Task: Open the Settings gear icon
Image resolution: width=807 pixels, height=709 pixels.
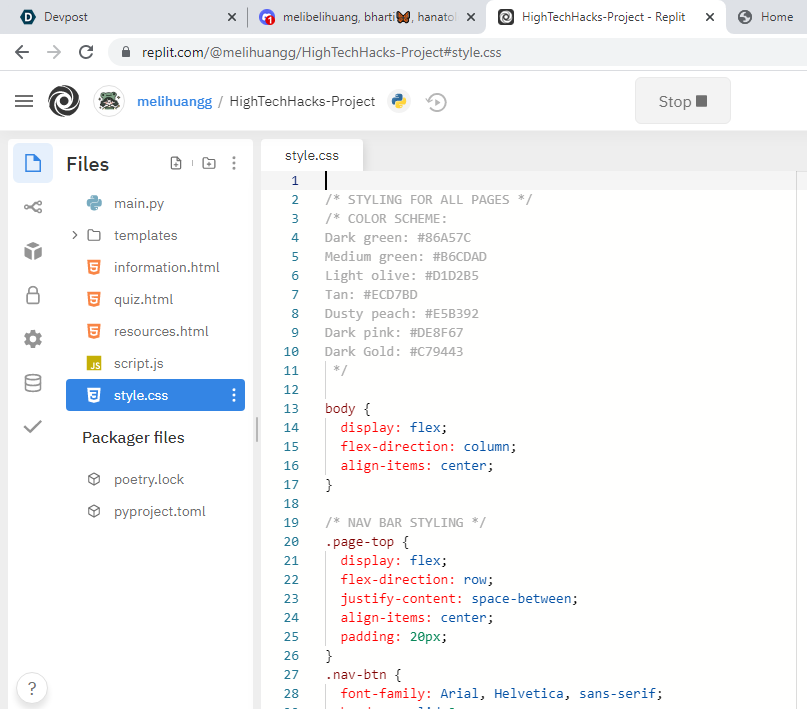Action: [x=33, y=339]
